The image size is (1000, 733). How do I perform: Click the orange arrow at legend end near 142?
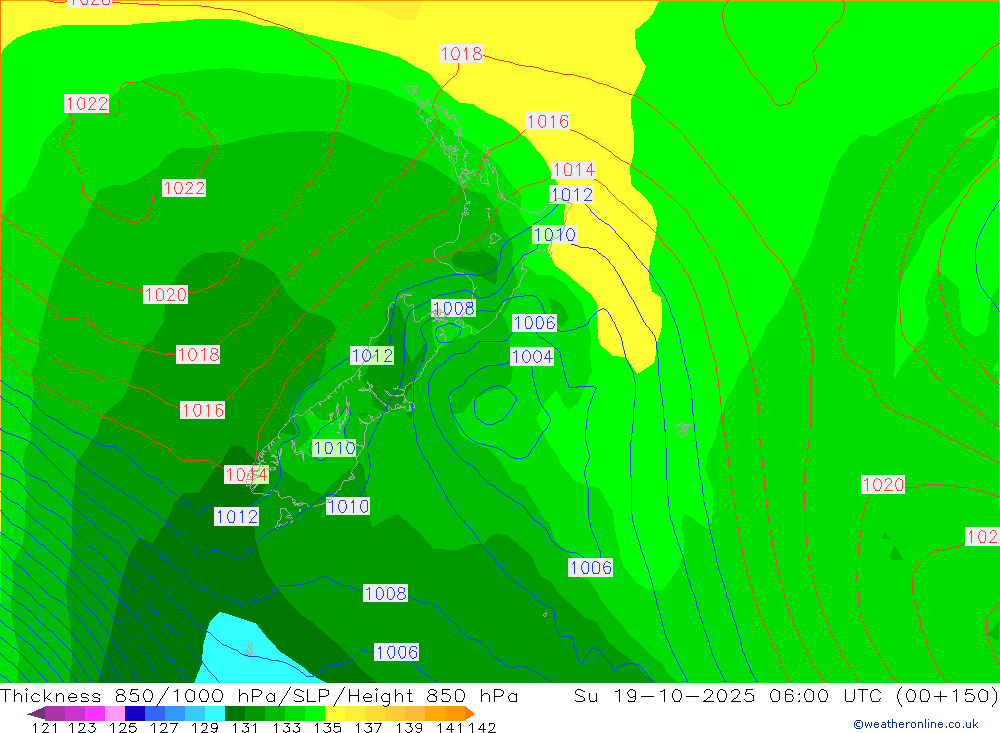[470, 713]
